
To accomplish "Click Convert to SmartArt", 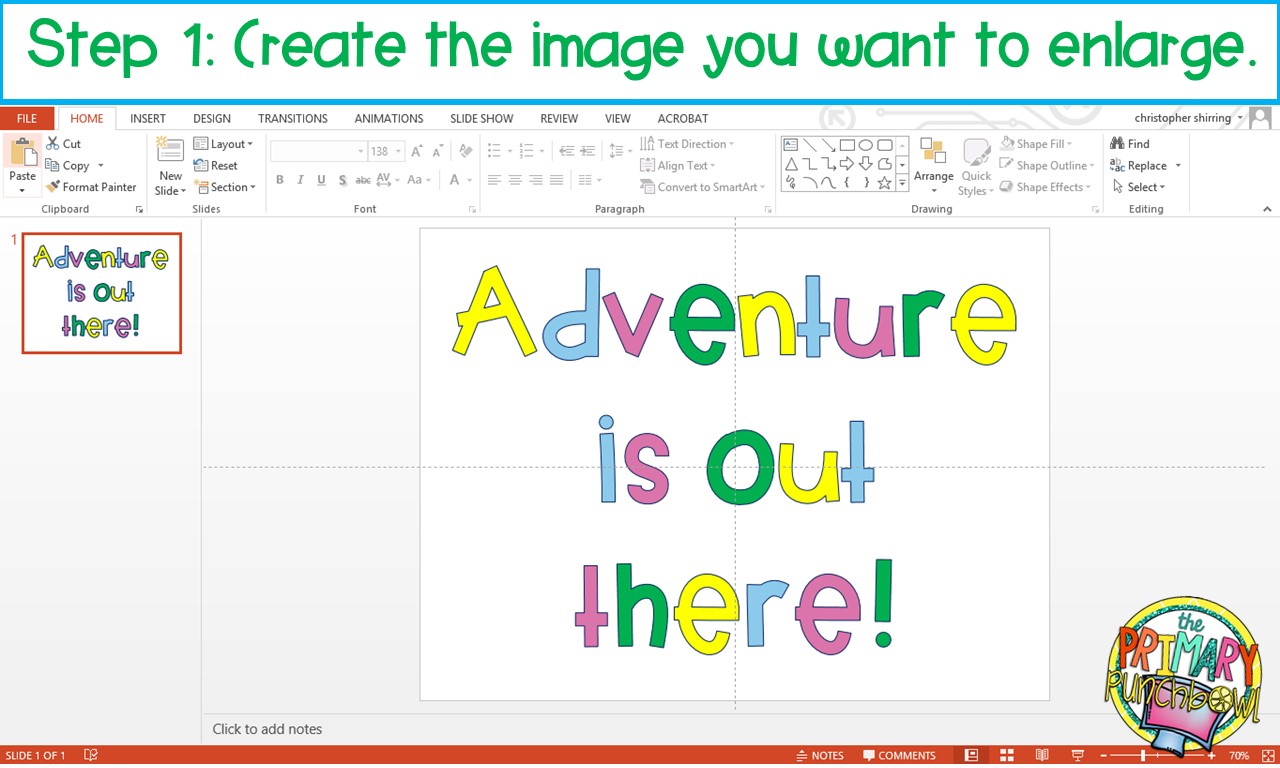I will tap(702, 187).
